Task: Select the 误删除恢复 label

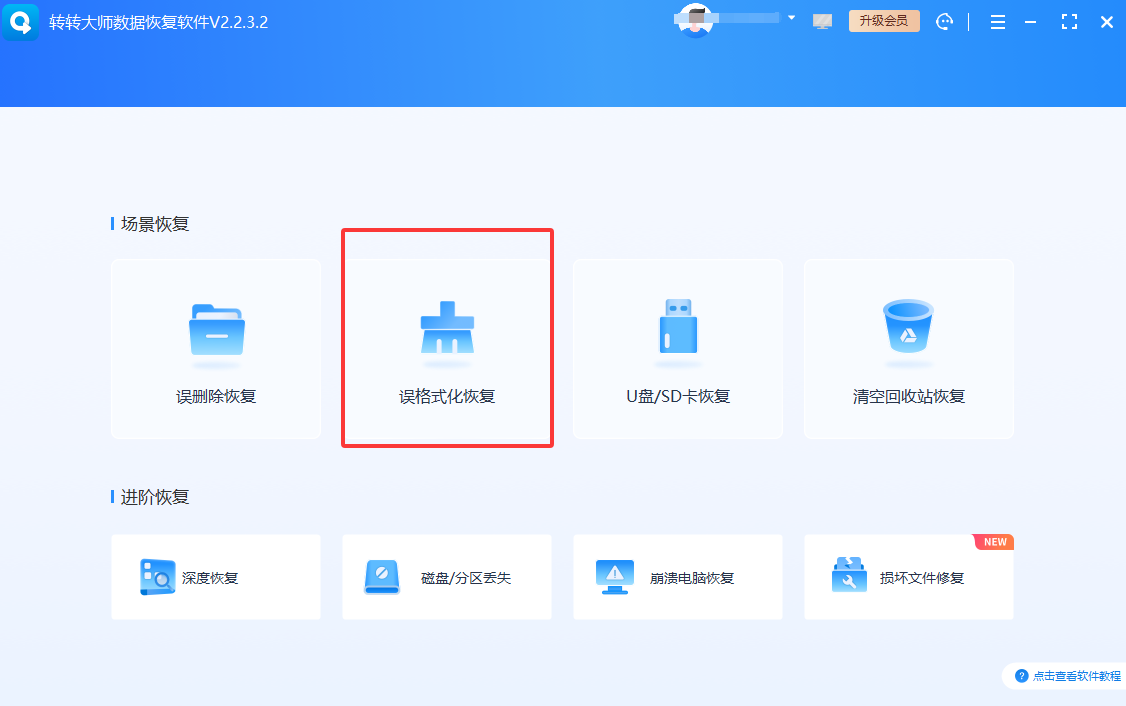Action: pyautogui.click(x=216, y=396)
